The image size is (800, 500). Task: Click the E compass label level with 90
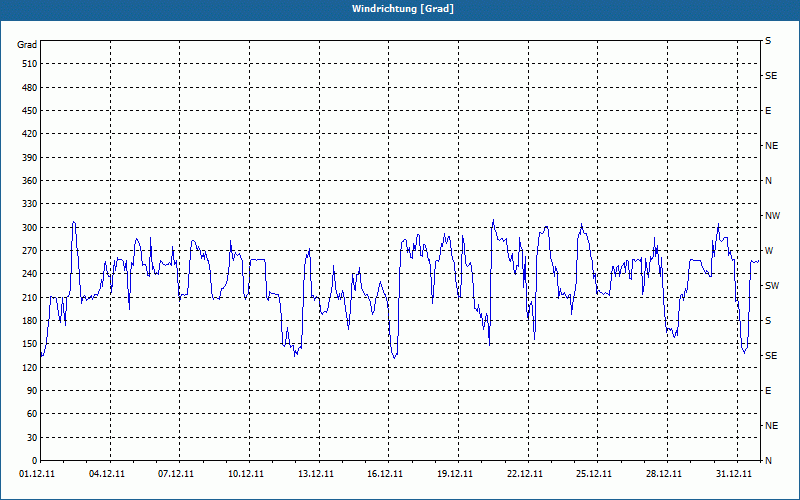768,391
